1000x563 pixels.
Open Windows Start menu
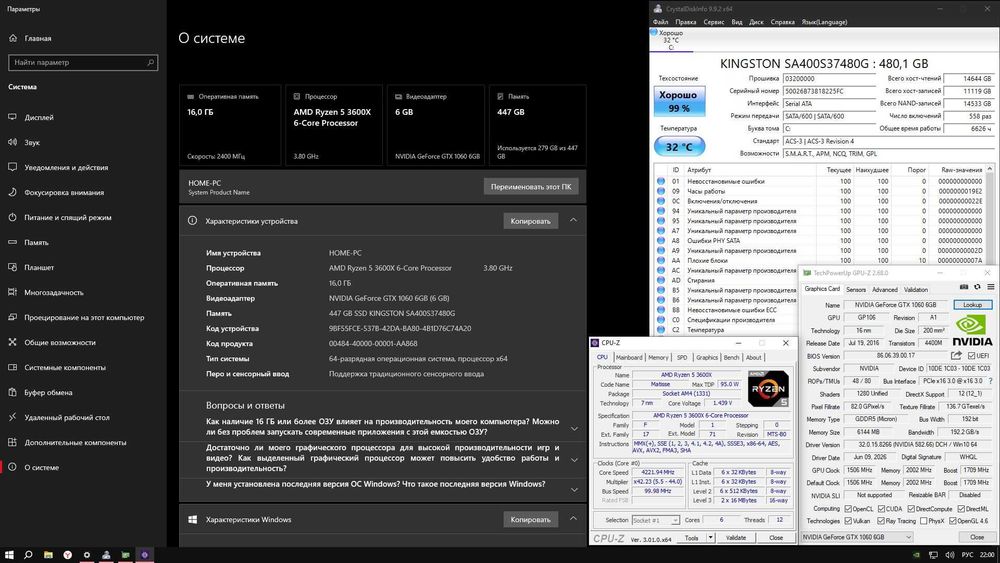(9, 555)
